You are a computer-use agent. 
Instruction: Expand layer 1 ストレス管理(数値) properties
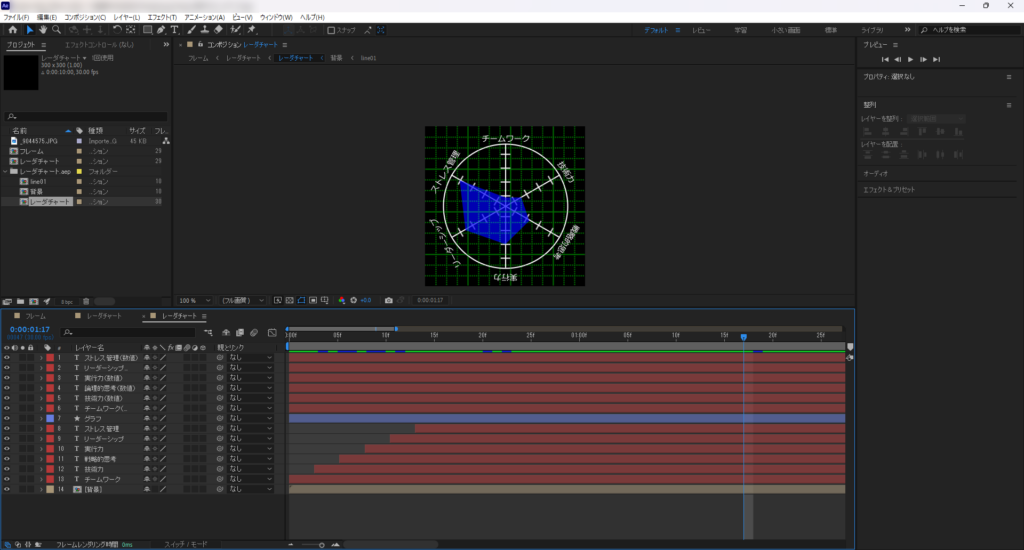[x=41, y=358]
